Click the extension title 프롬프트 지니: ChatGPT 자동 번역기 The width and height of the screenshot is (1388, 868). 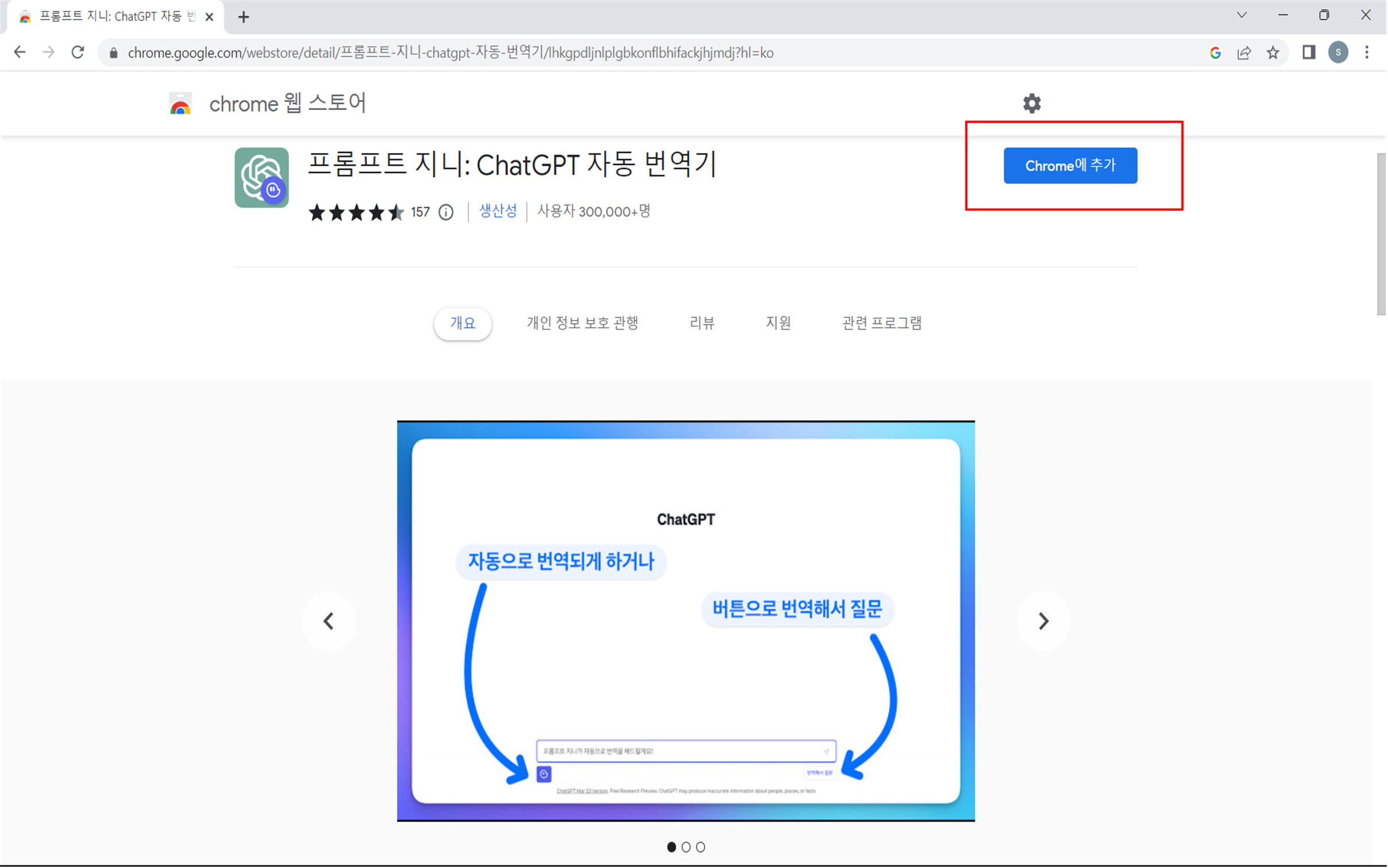pyautogui.click(x=512, y=165)
